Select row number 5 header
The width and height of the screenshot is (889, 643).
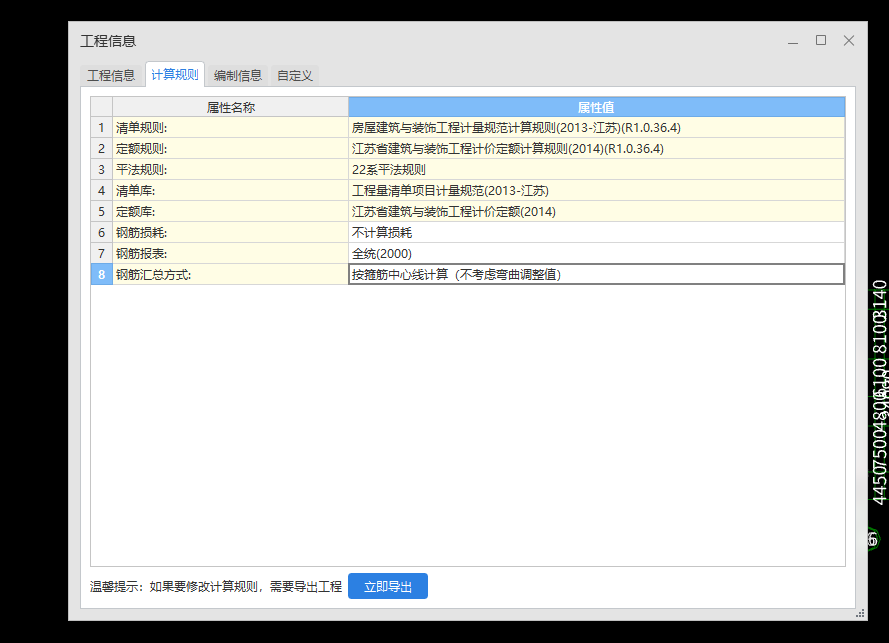[x=101, y=211]
